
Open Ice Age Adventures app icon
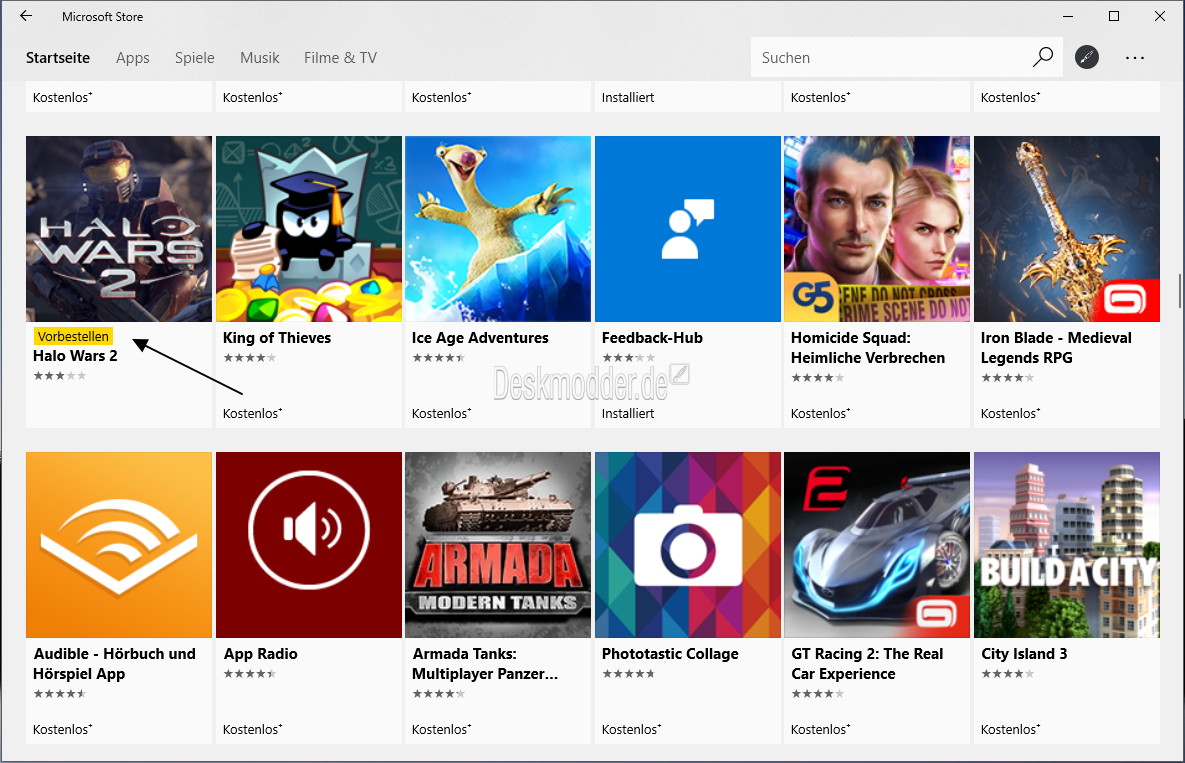coord(498,229)
